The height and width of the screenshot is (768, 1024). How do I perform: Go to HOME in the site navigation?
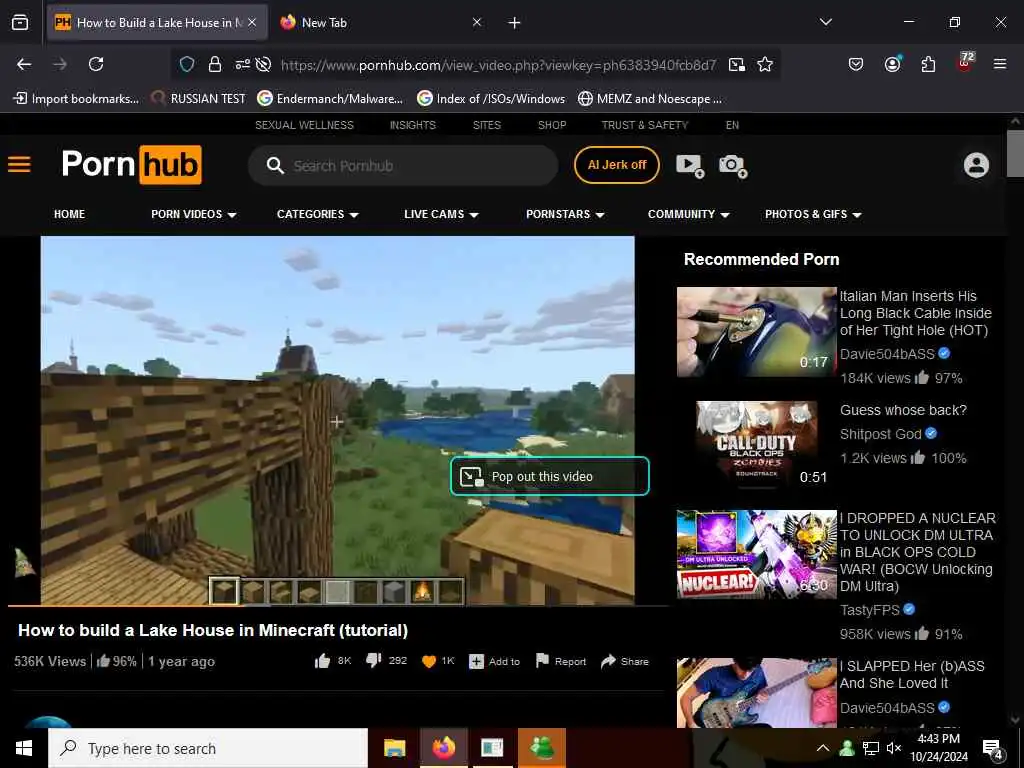[69, 214]
